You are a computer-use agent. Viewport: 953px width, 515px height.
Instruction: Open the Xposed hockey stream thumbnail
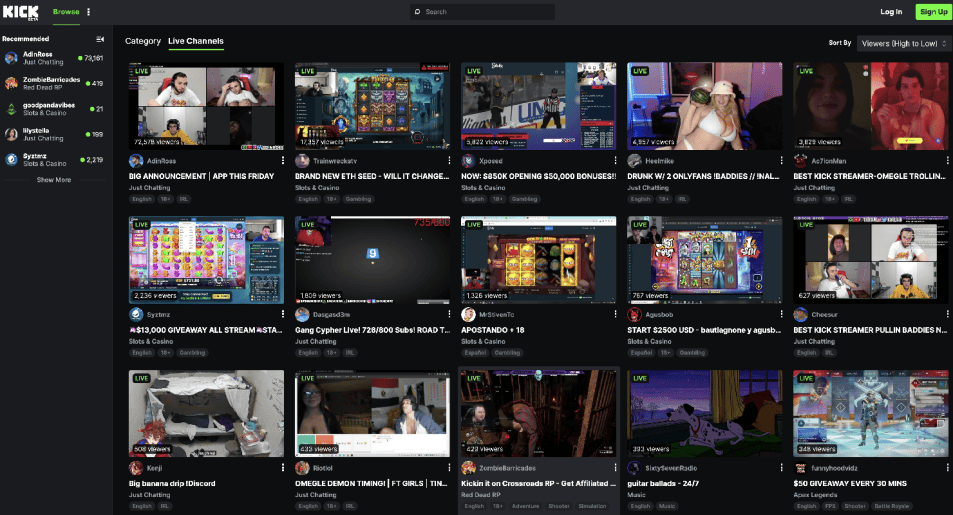click(x=538, y=106)
